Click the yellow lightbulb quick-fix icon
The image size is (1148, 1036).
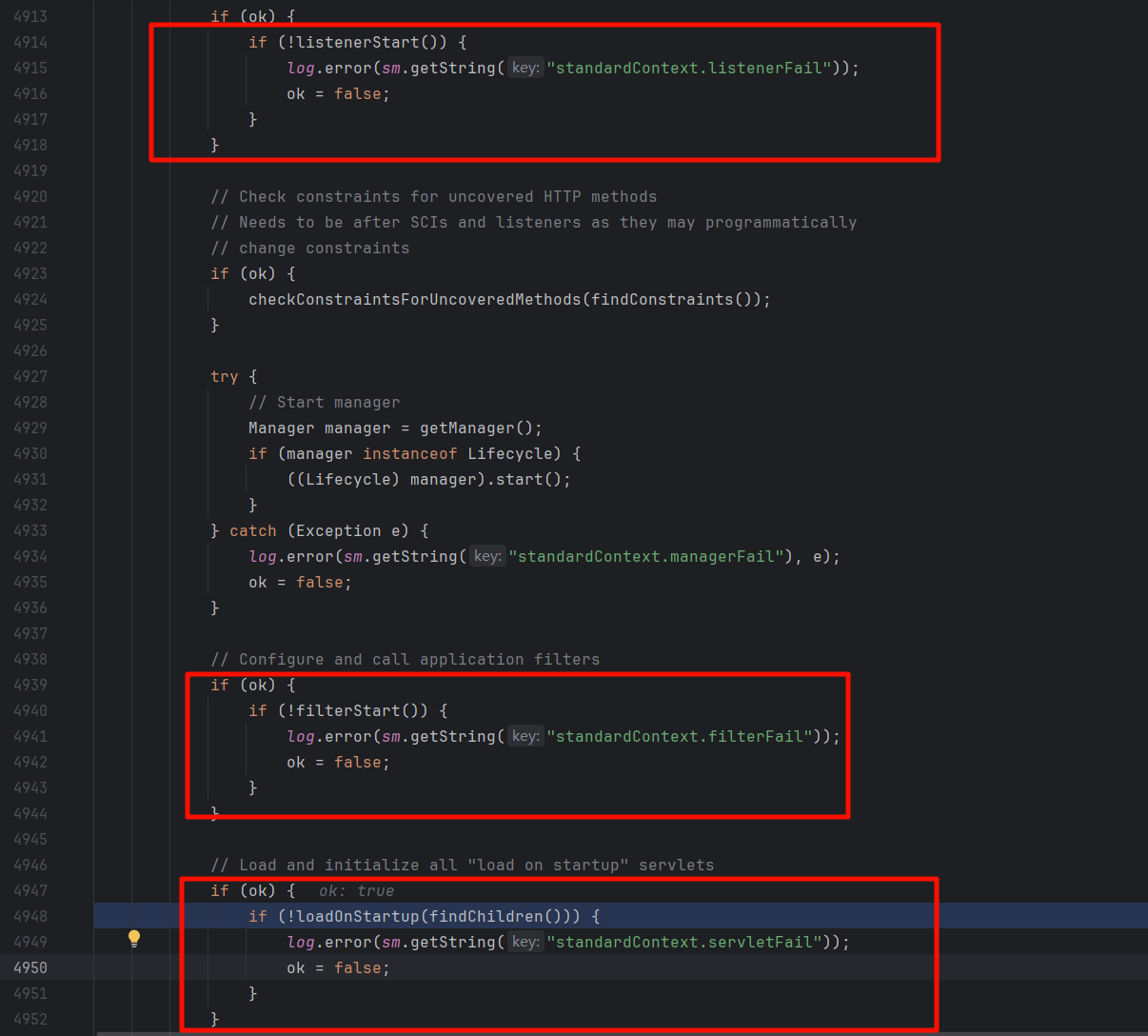click(134, 938)
